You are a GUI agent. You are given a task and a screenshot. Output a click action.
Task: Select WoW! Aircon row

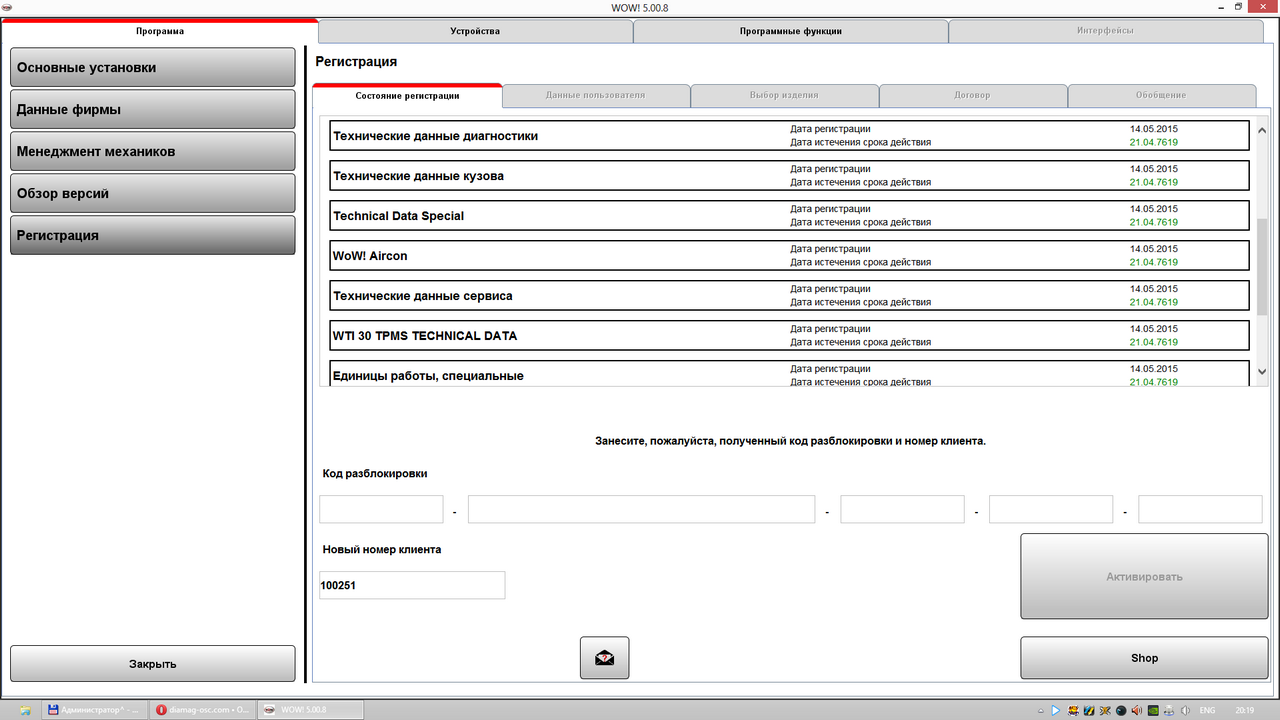click(789, 256)
